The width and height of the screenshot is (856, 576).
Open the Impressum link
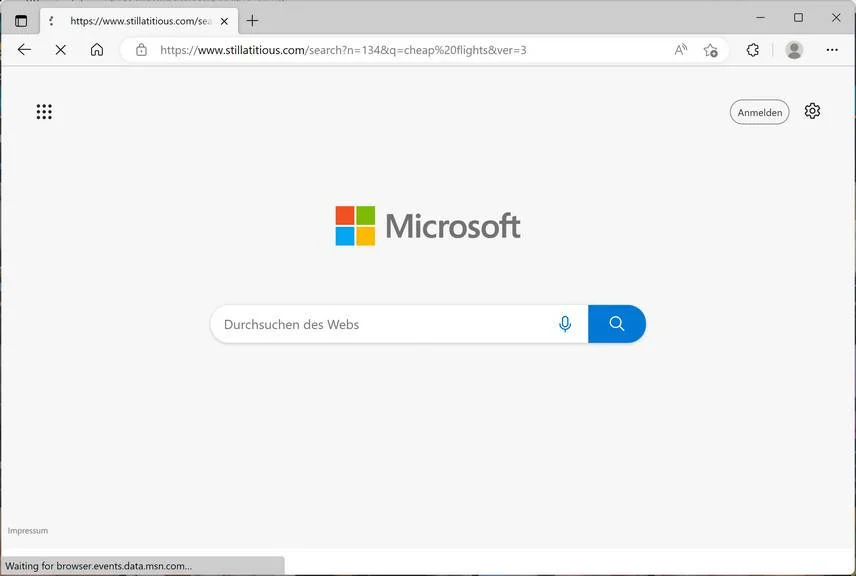(28, 531)
